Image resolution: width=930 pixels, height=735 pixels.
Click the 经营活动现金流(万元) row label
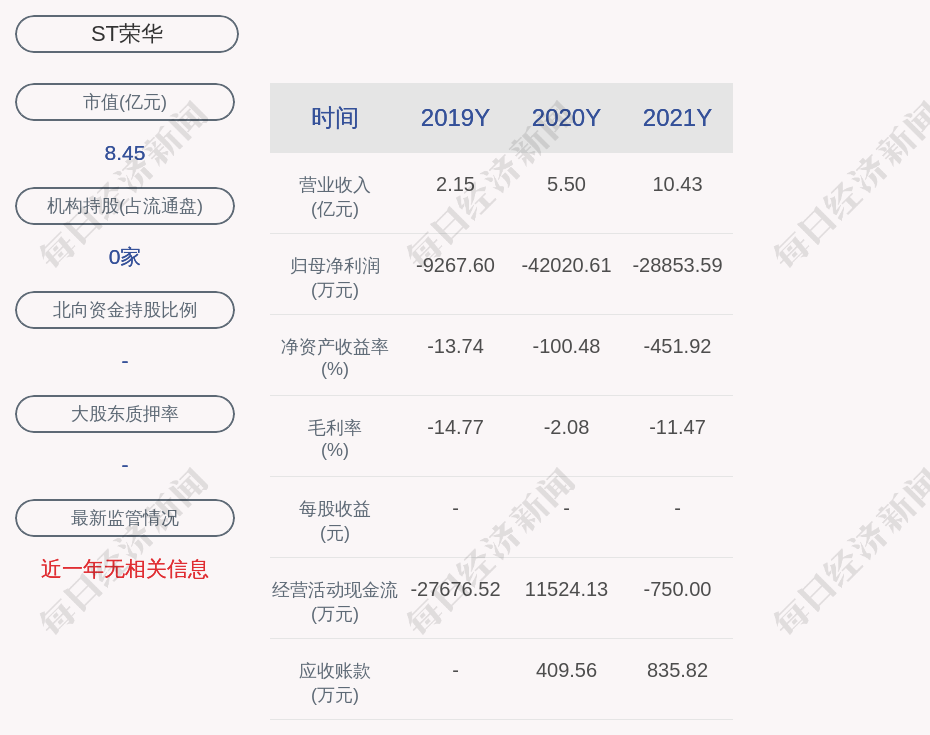coord(335,601)
